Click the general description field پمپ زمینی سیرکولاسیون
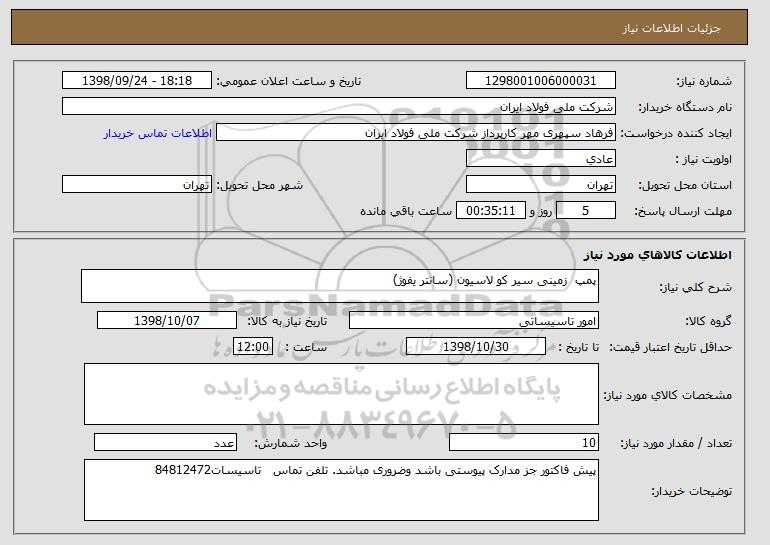The image size is (770, 545). (x=340, y=286)
